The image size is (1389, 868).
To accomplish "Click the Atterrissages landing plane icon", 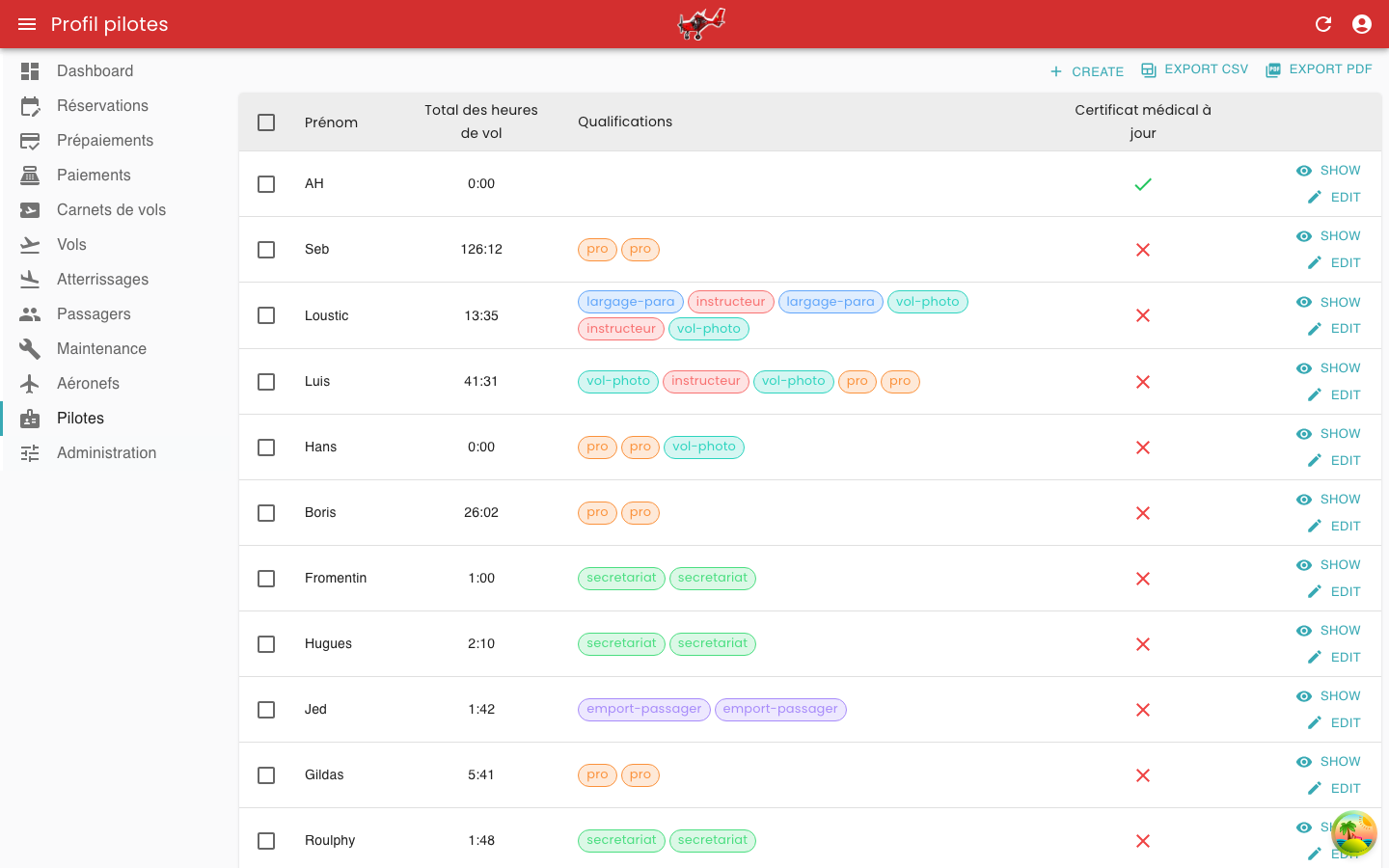I will 30,280.
